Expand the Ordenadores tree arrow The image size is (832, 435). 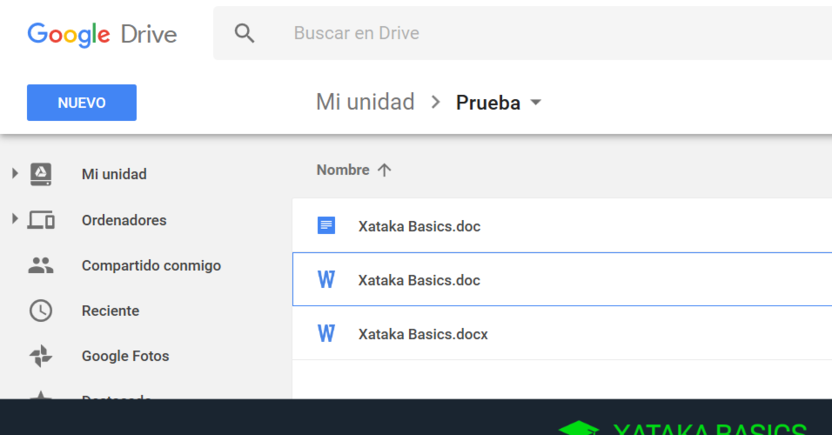click(x=15, y=219)
